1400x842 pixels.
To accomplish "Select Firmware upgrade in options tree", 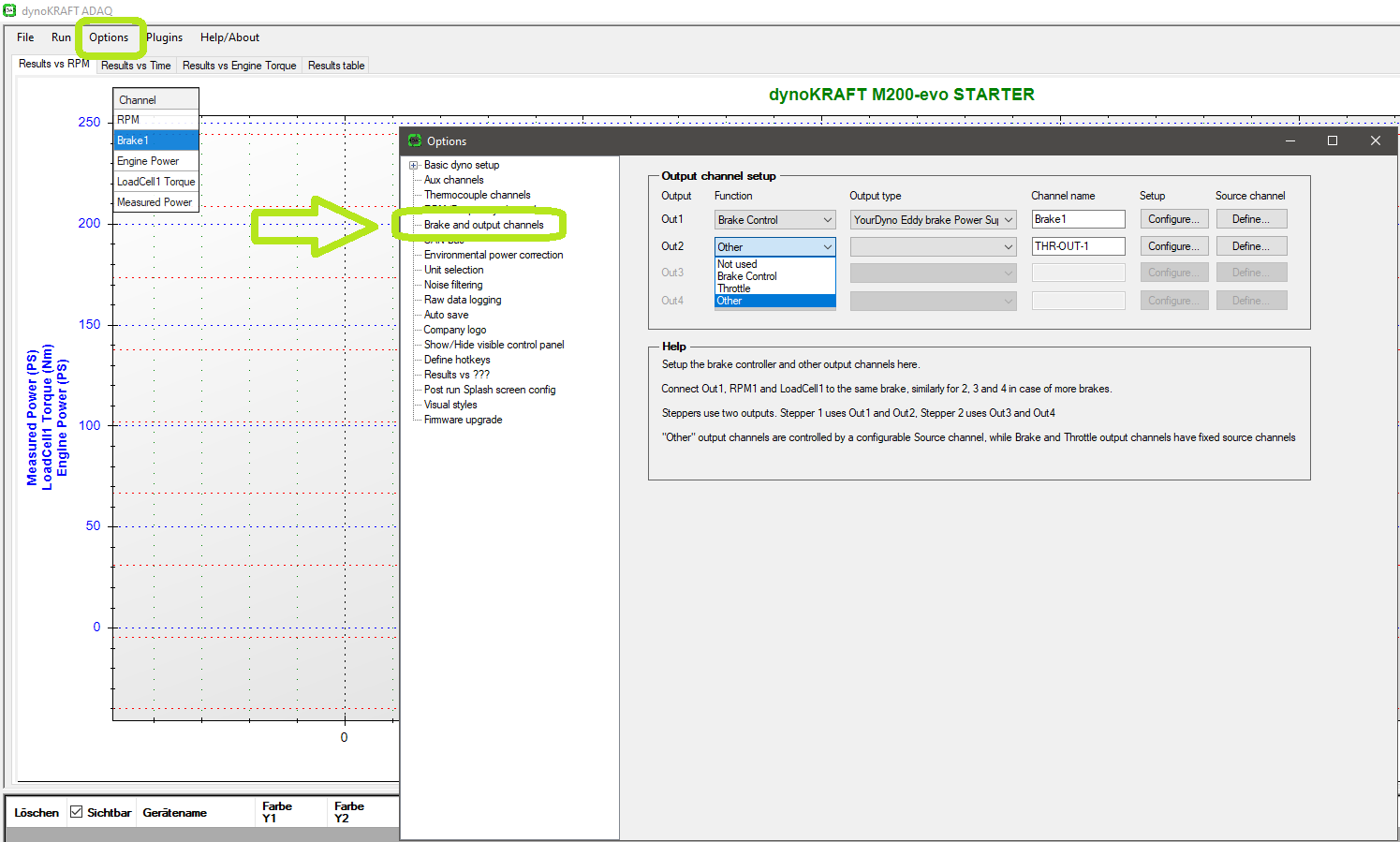I will [463, 420].
